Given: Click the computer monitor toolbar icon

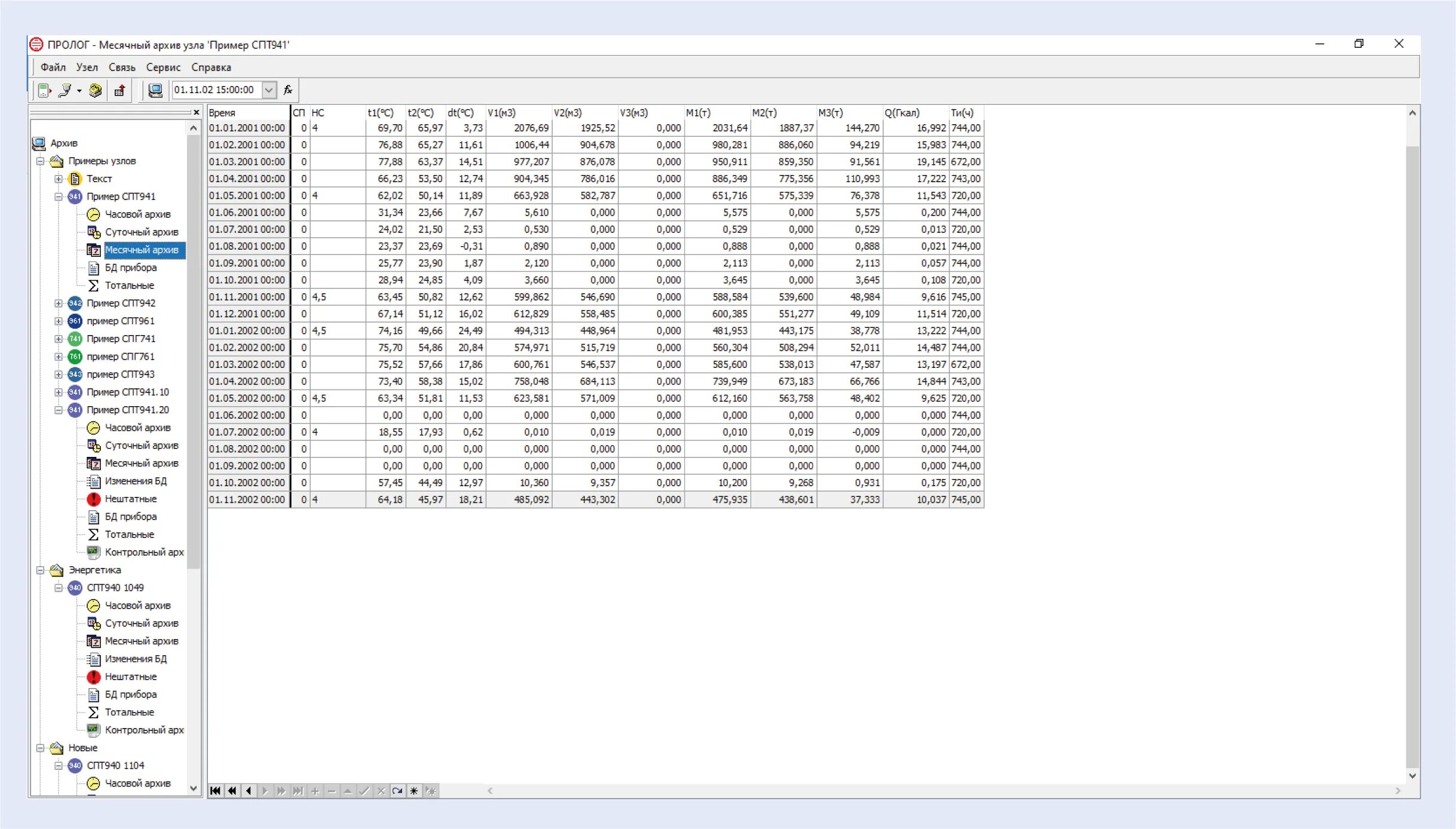Looking at the screenshot, I should click(155, 90).
